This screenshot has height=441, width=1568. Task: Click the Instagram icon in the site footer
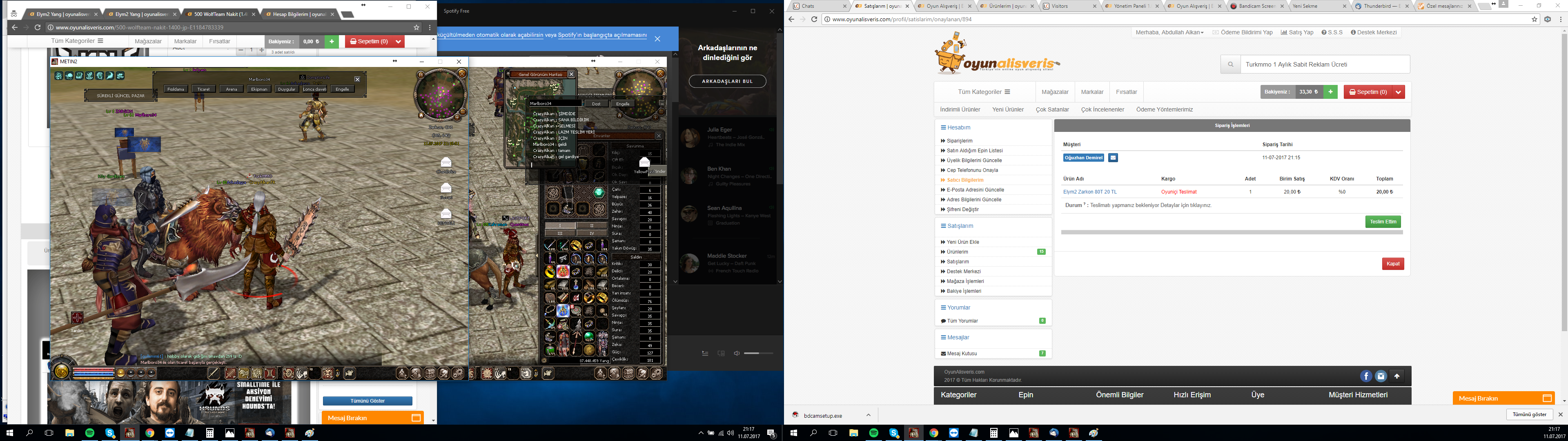[x=1381, y=376]
